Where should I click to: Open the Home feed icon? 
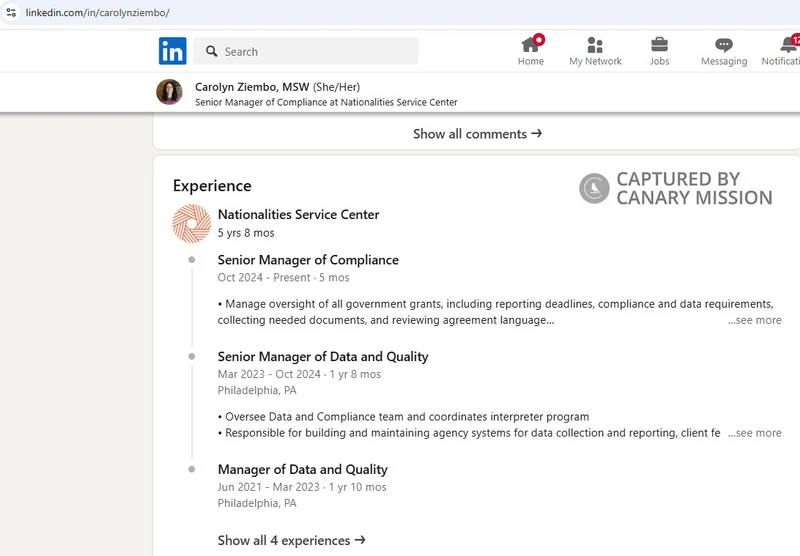pyautogui.click(x=530, y=45)
